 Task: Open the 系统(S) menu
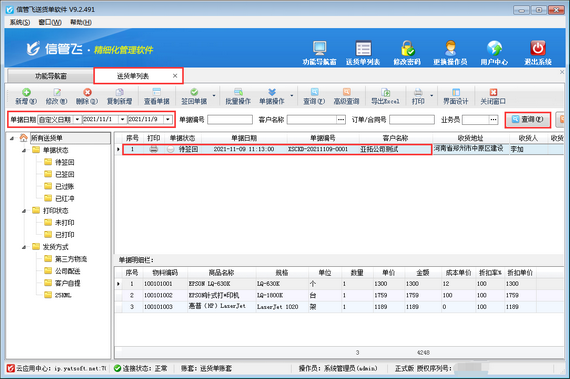point(20,23)
